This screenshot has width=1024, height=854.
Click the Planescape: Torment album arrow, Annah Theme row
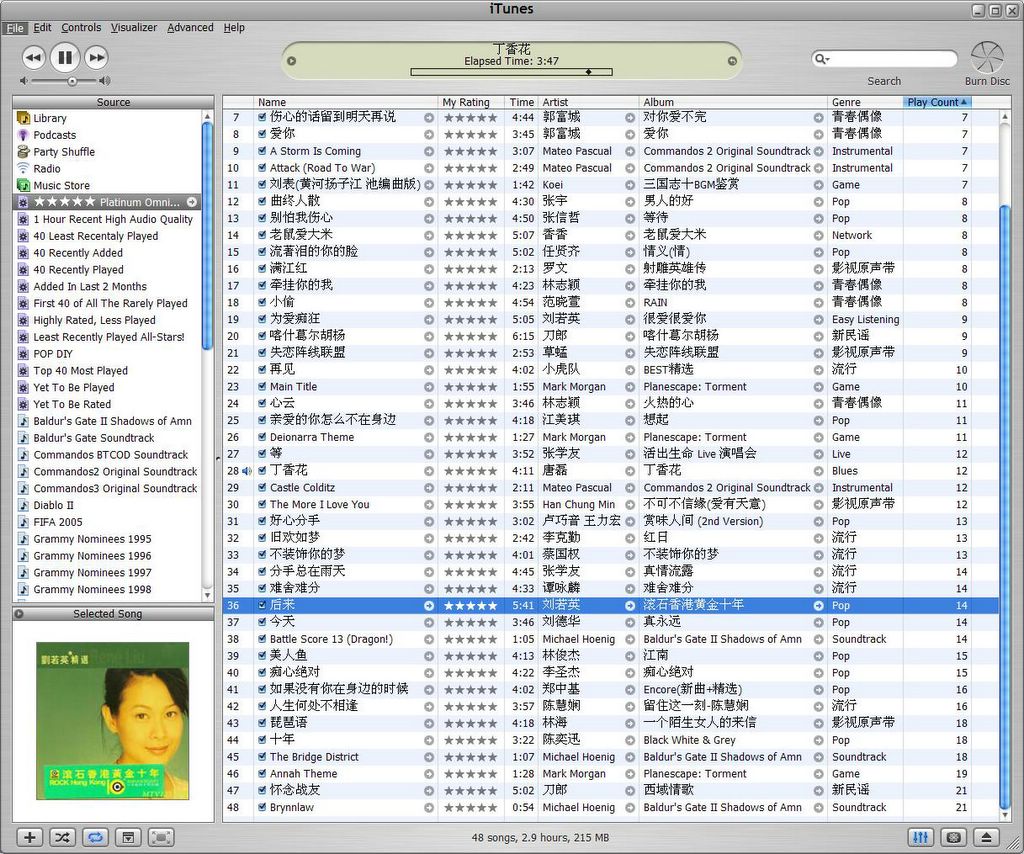[818, 774]
